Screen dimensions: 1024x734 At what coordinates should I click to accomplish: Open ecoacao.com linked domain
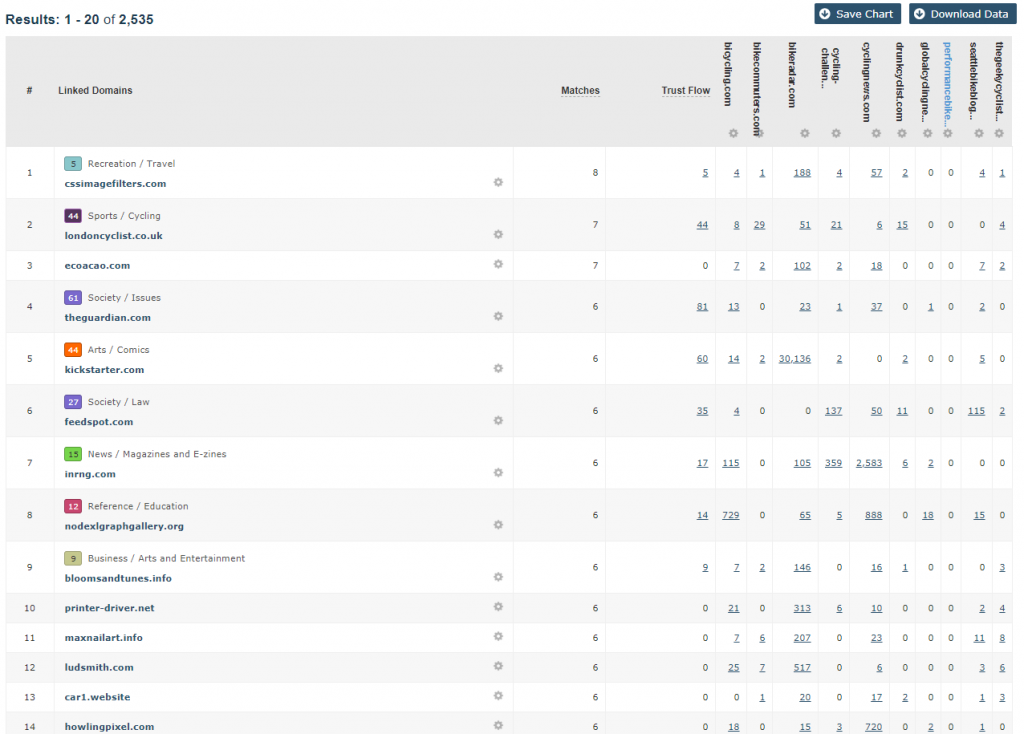(97, 266)
